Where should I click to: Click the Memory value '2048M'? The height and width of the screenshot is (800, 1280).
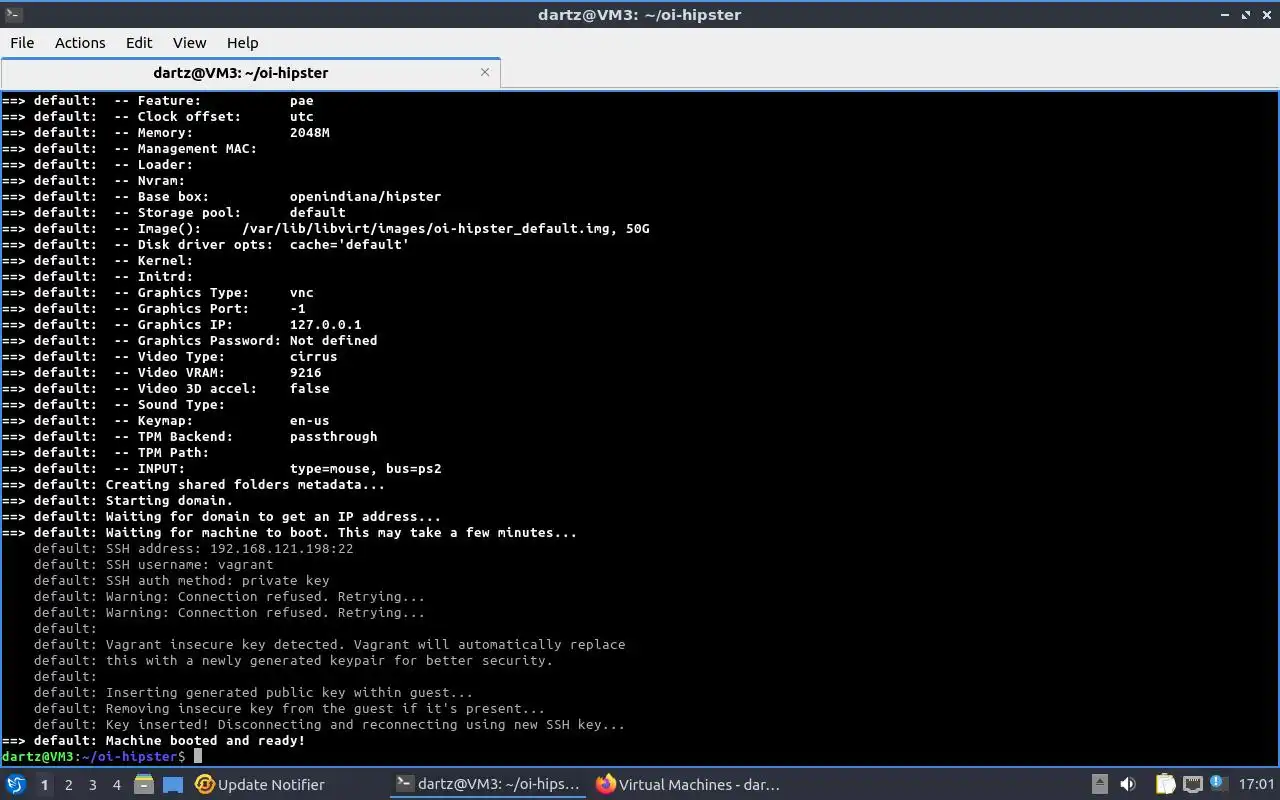tap(309, 132)
